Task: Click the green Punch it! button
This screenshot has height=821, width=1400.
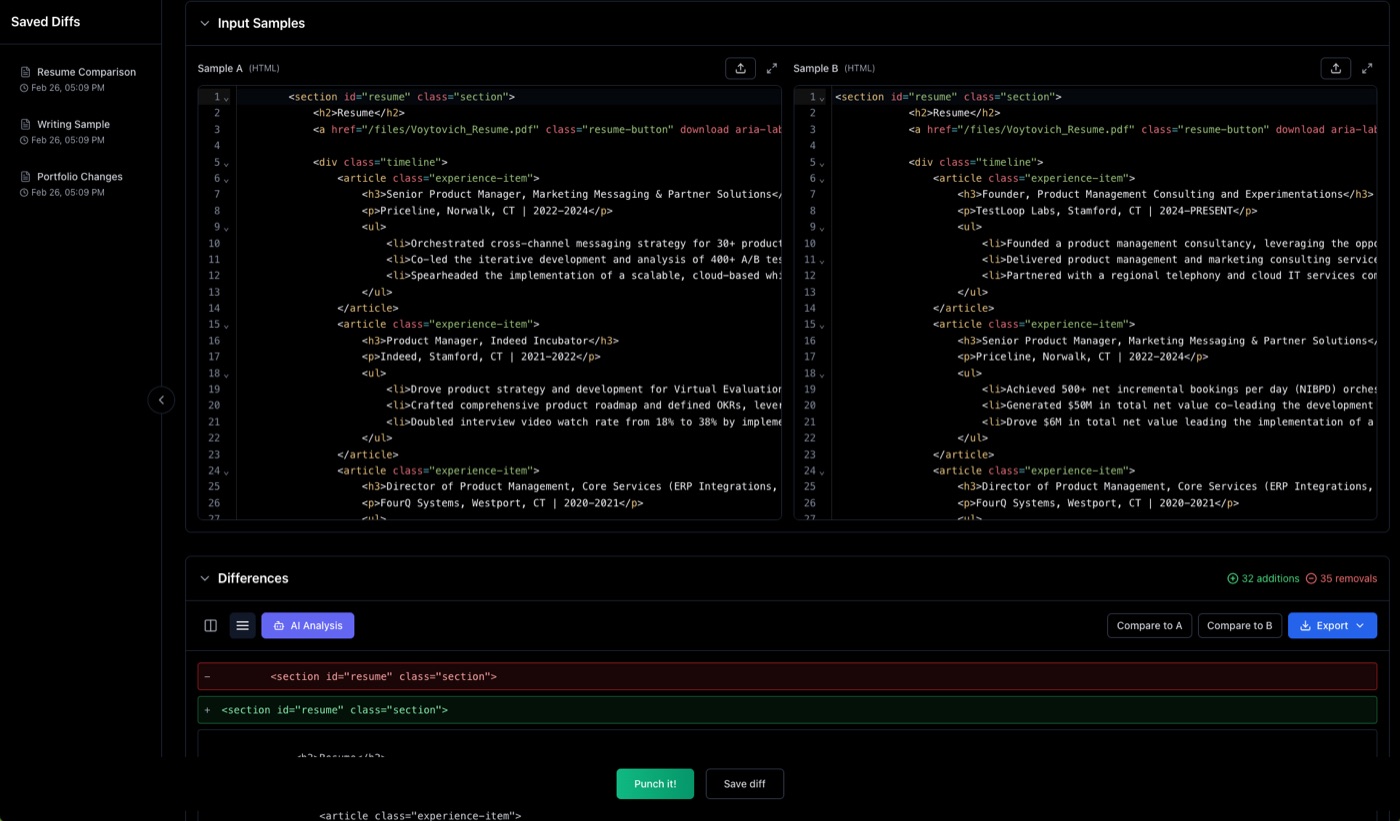Action: (655, 784)
